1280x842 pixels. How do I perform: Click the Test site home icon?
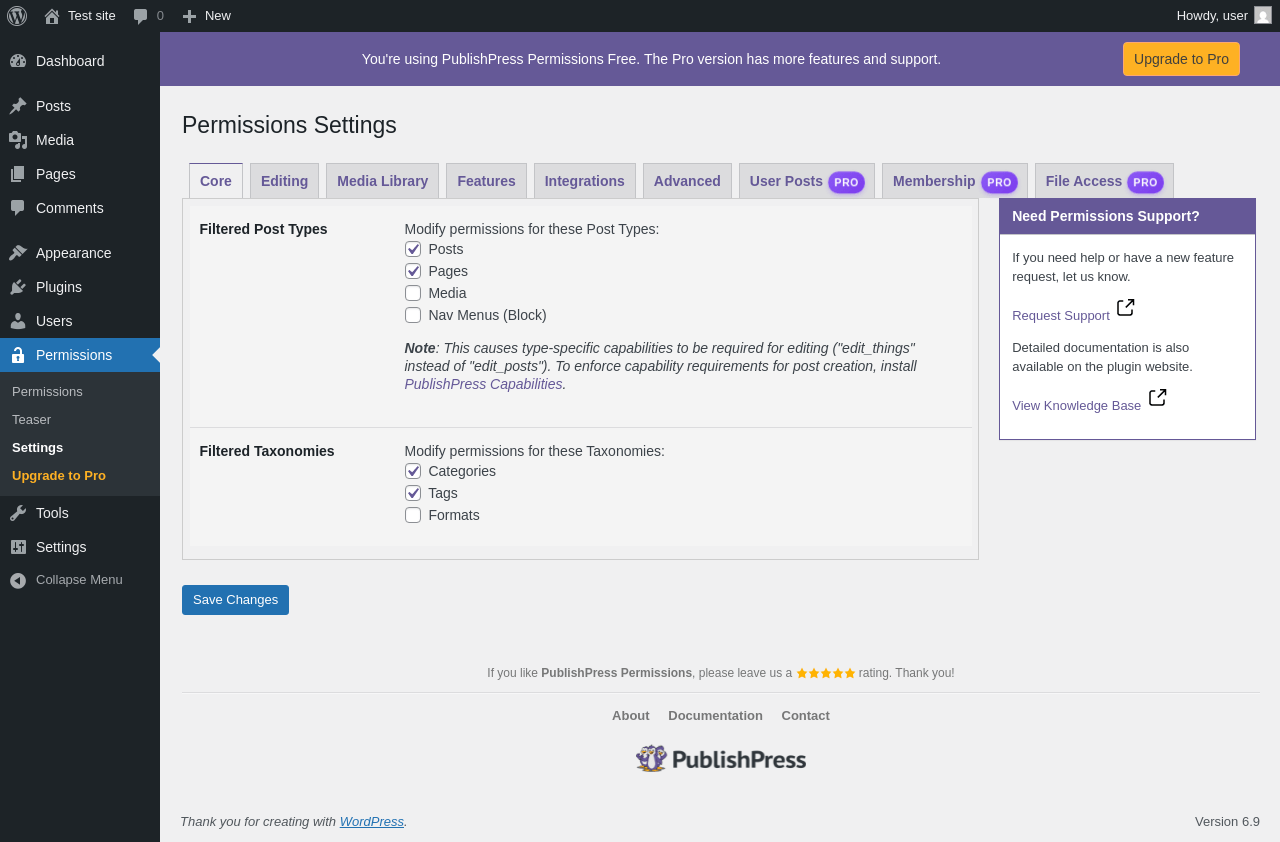[x=52, y=16]
